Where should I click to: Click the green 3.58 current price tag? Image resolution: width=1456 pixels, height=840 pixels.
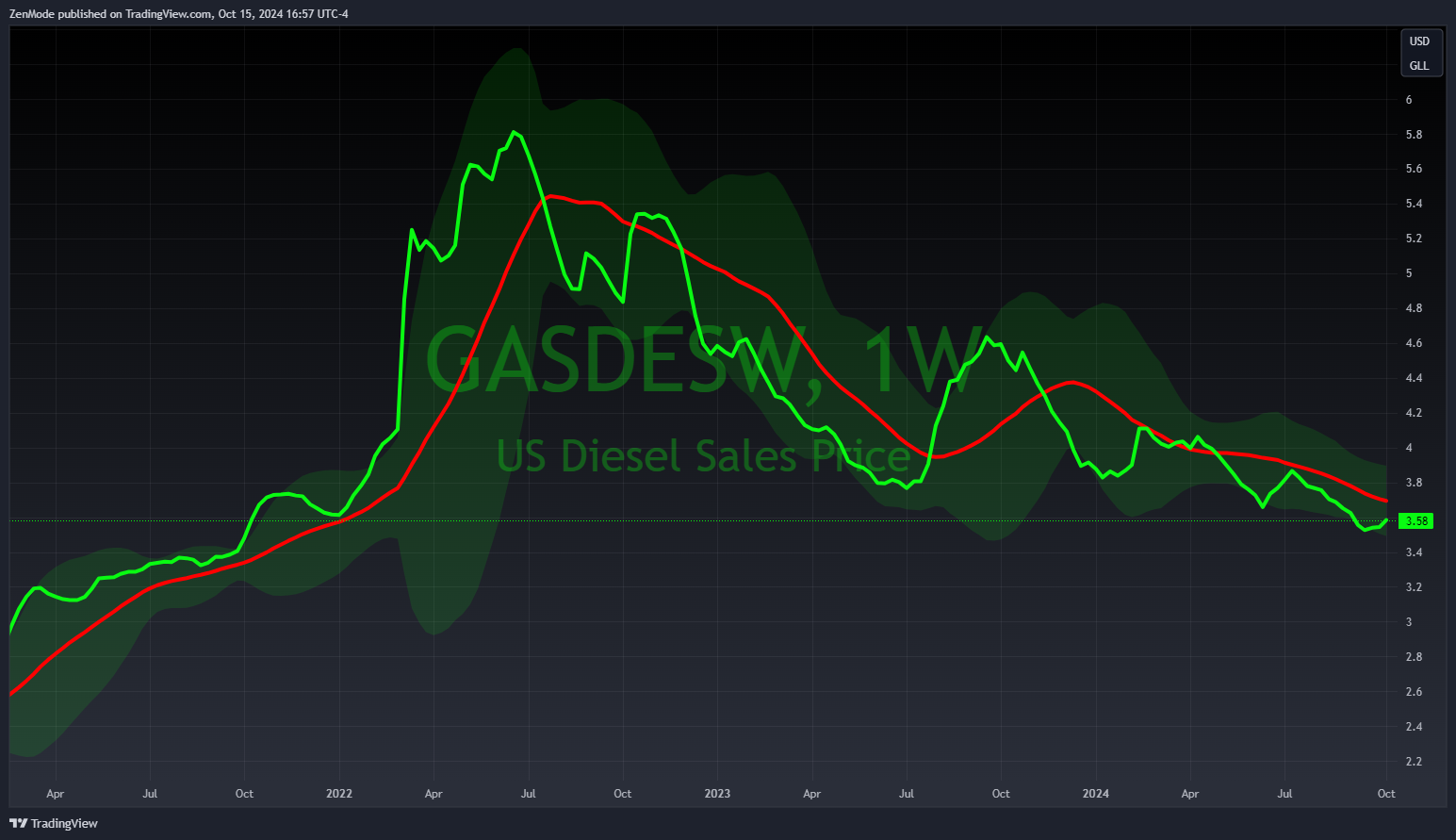[1416, 520]
